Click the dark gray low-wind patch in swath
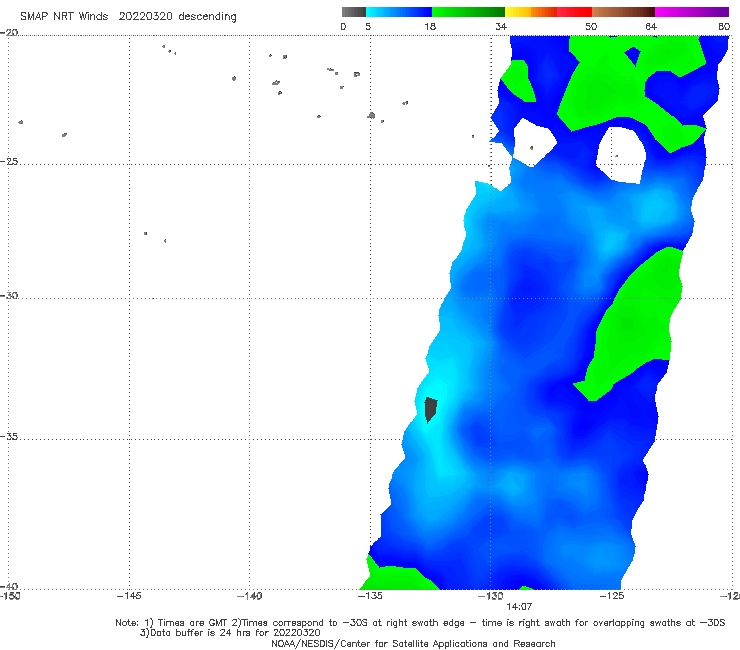 click(430, 409)
